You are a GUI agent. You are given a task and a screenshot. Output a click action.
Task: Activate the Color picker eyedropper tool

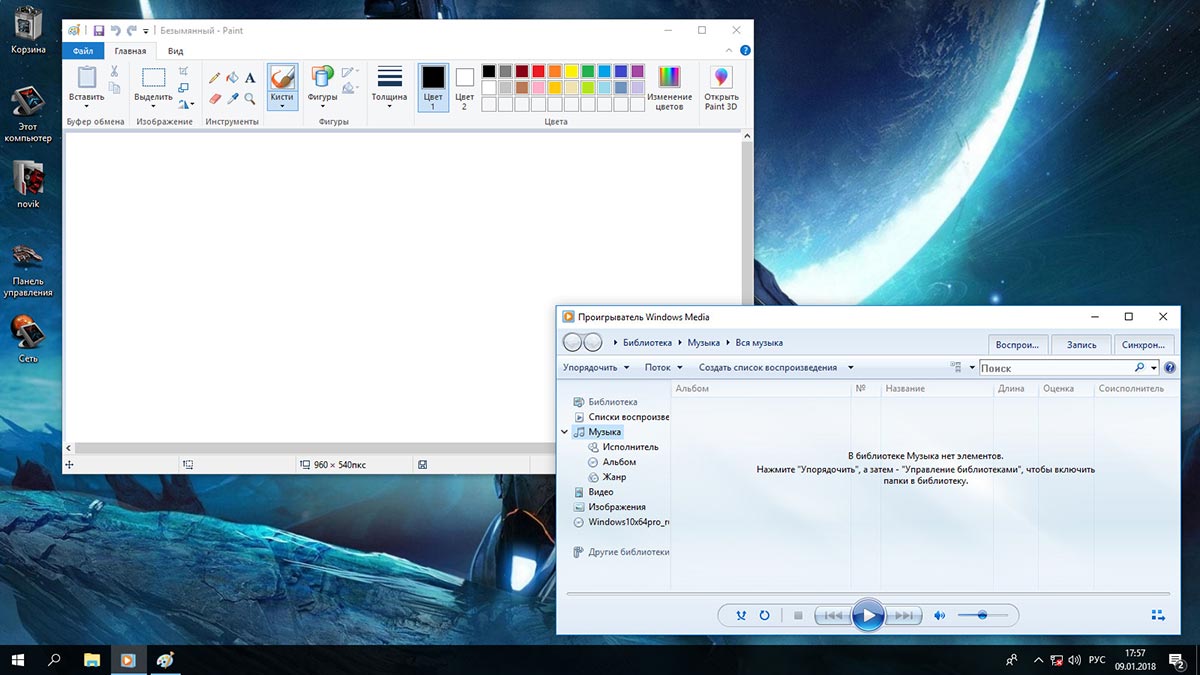click(x=232, y=99)
